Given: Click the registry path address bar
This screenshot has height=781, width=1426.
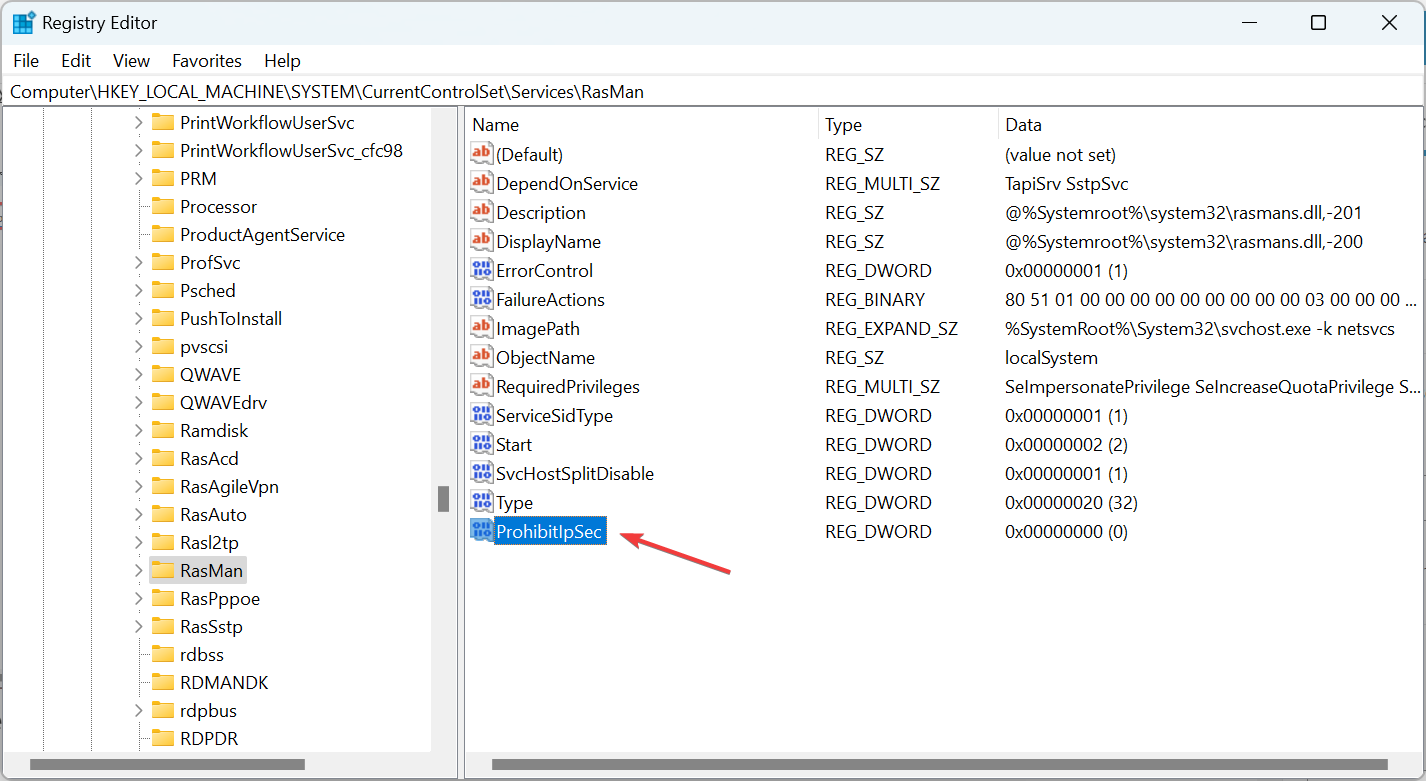Looking at the screenshot, I should click(x=712, y=92).
